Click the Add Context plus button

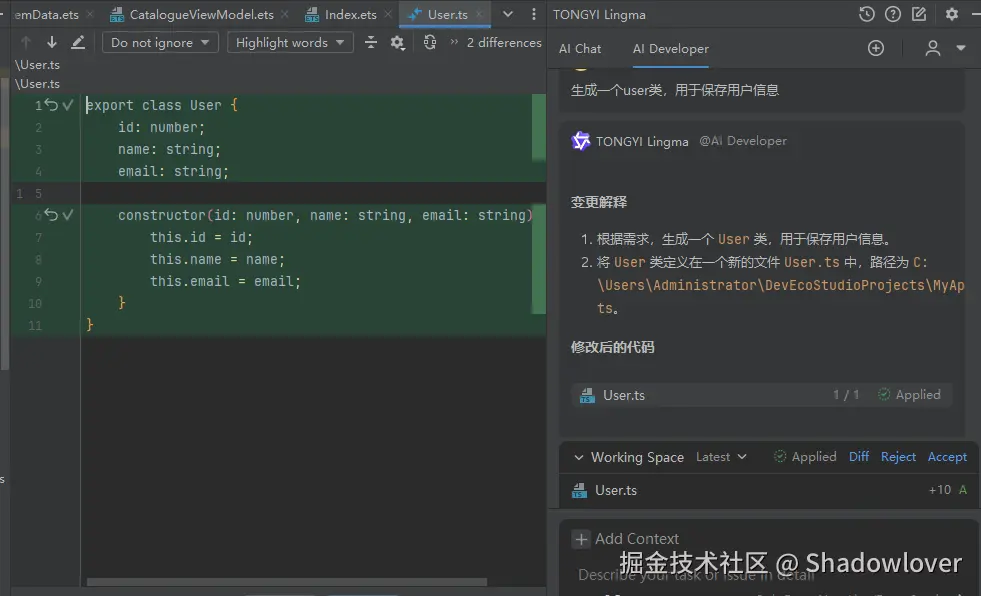click(x=581, y=538)
